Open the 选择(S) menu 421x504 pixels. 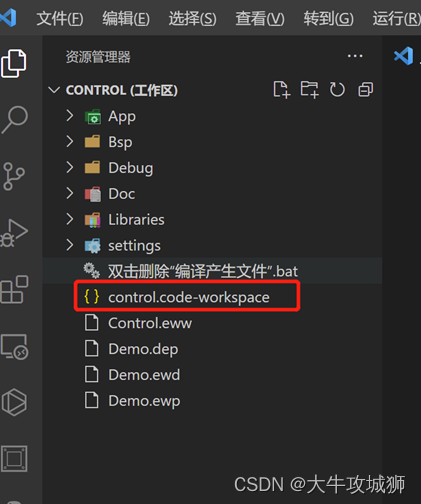(x=192, y=18)
